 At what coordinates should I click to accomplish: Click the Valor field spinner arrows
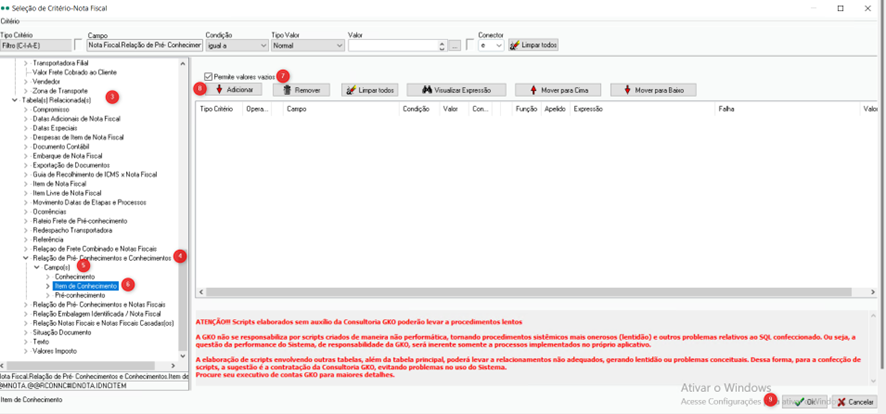point(442,46)
